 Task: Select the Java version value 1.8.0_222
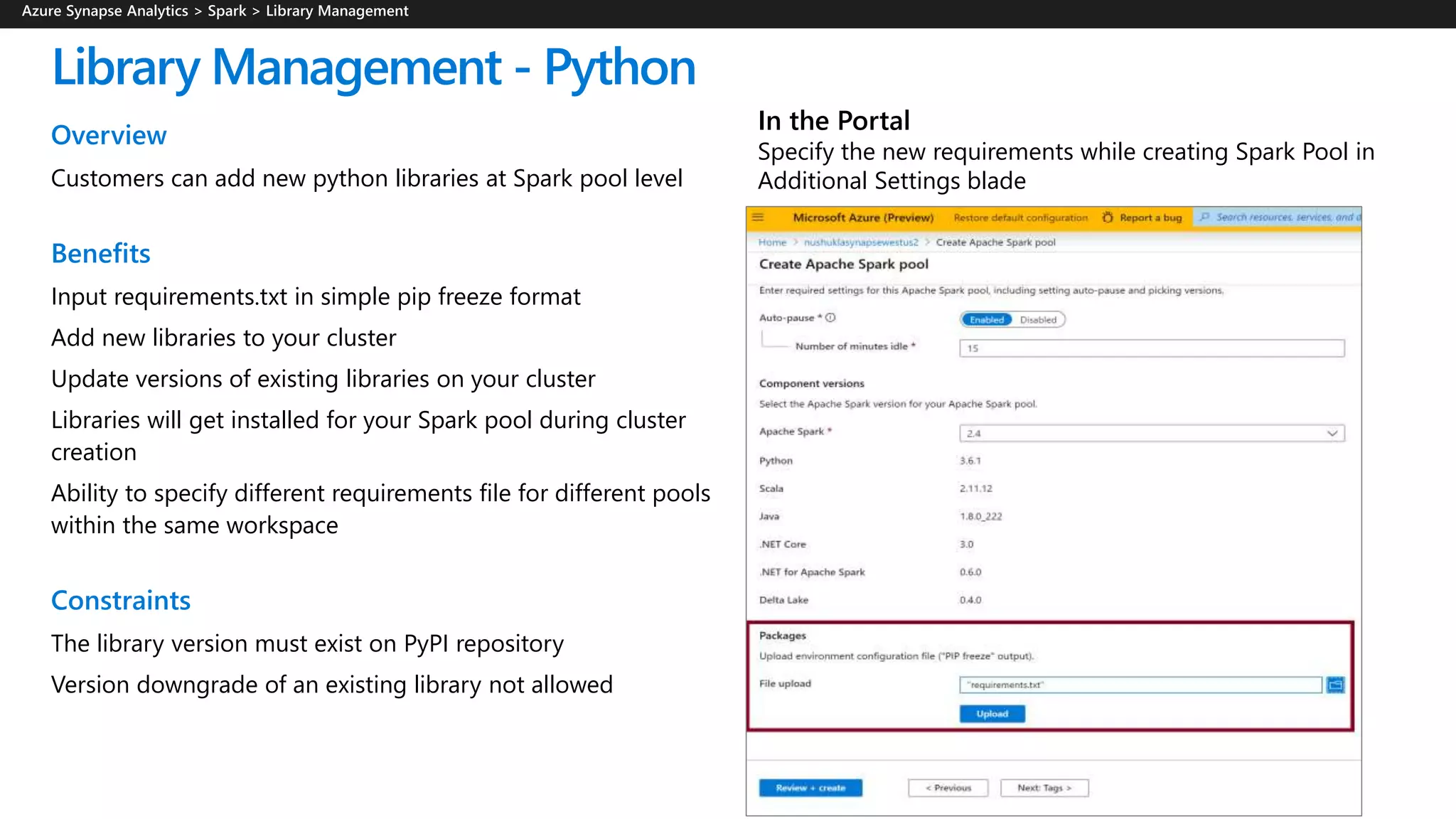coord(980,516)
